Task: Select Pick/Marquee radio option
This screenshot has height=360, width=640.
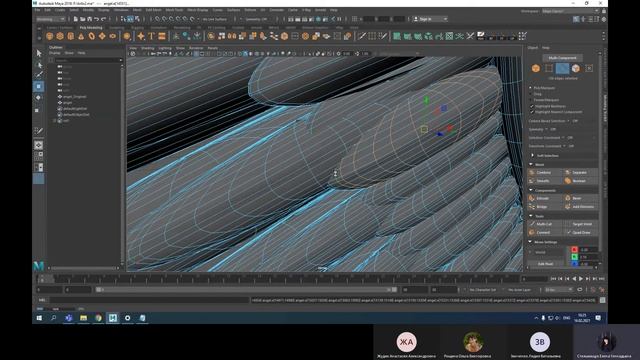Action: (x=531, y=88)
